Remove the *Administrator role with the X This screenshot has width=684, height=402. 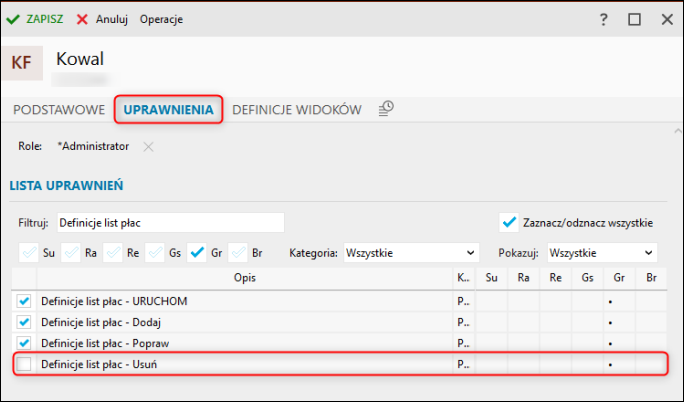click(x=148, y=147)
